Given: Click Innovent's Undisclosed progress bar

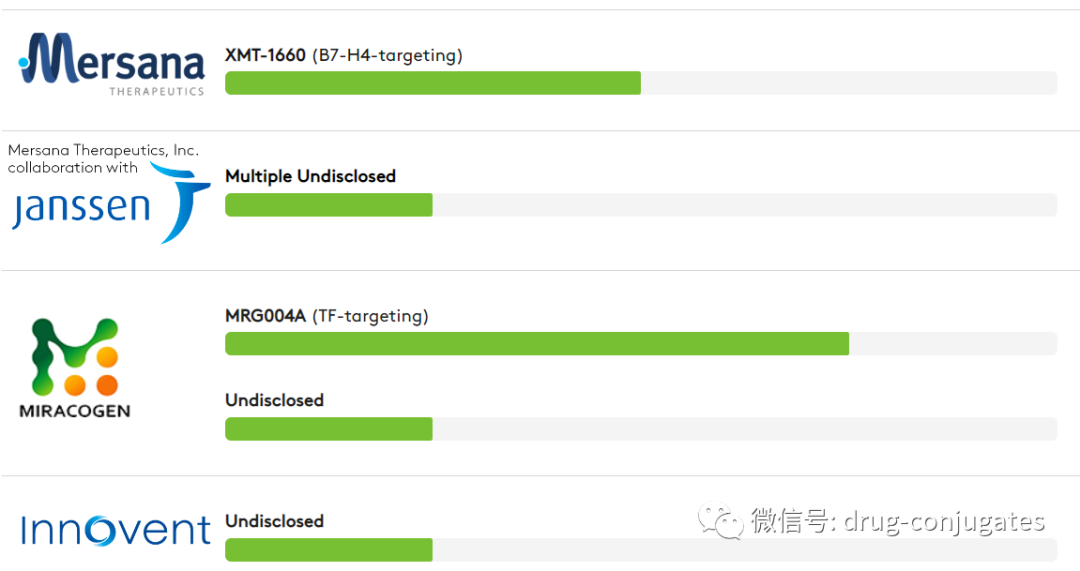Looking at the screenshot, I should [641, 550].
